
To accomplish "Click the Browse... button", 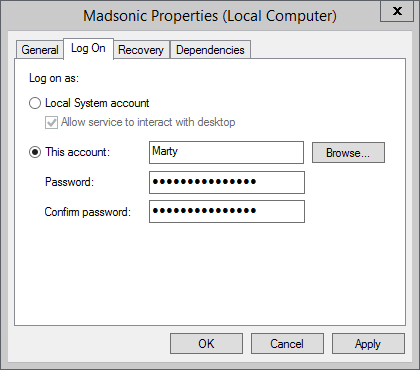I will [348, 153].
